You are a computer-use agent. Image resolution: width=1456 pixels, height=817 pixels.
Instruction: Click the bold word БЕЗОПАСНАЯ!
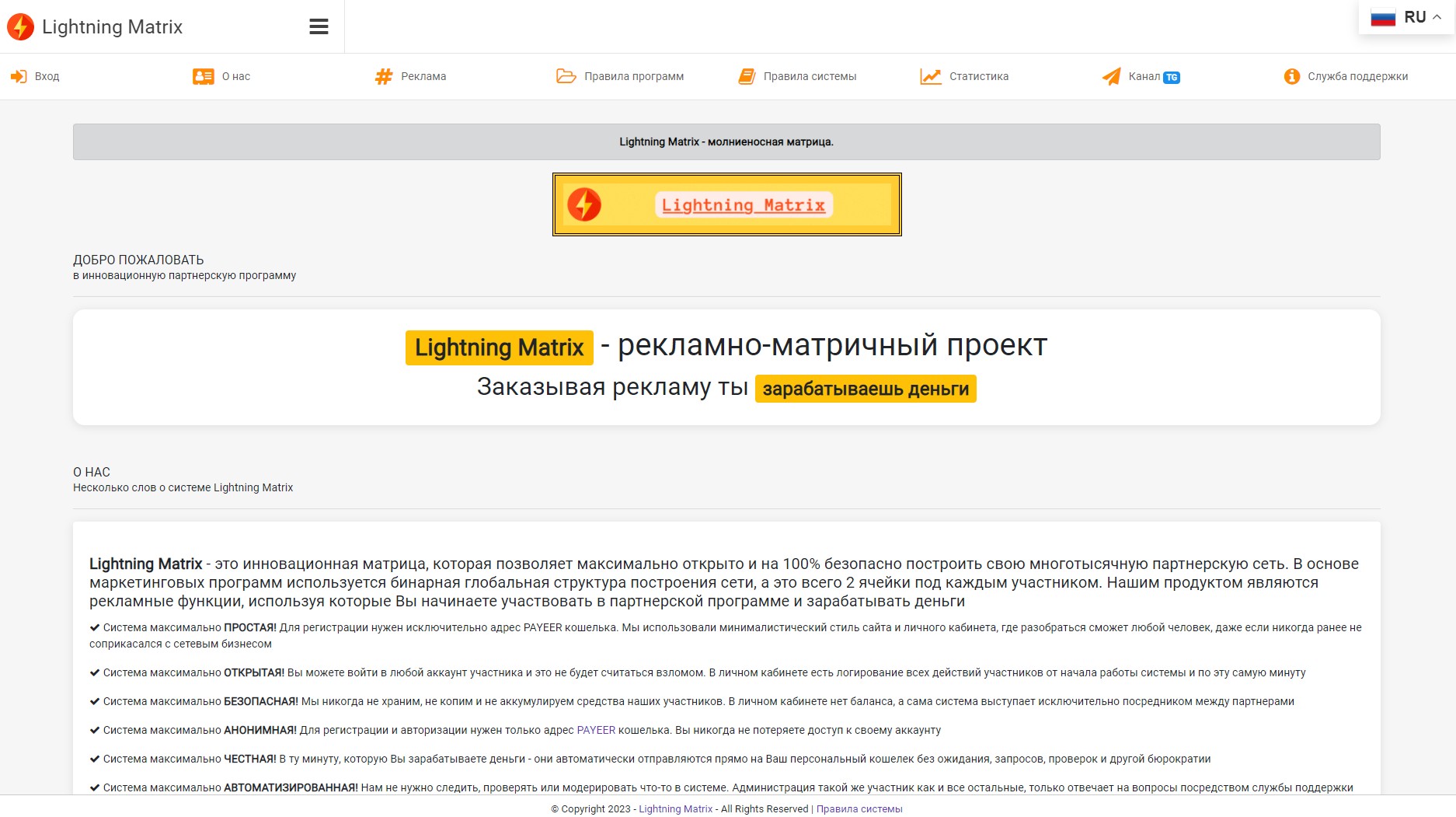click(x=261, y=701)
